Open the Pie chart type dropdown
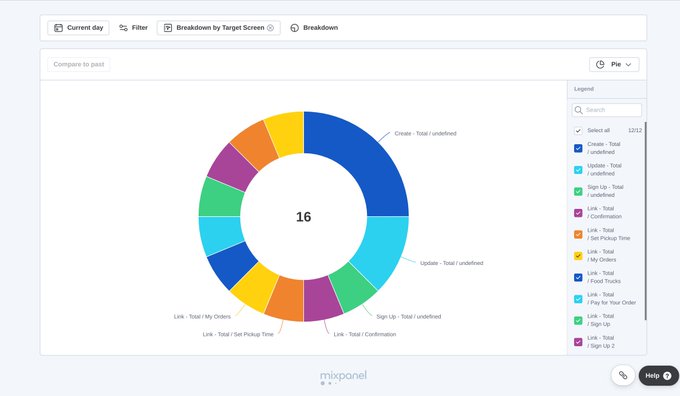The image size is (680, 396). tap(614, 64)
